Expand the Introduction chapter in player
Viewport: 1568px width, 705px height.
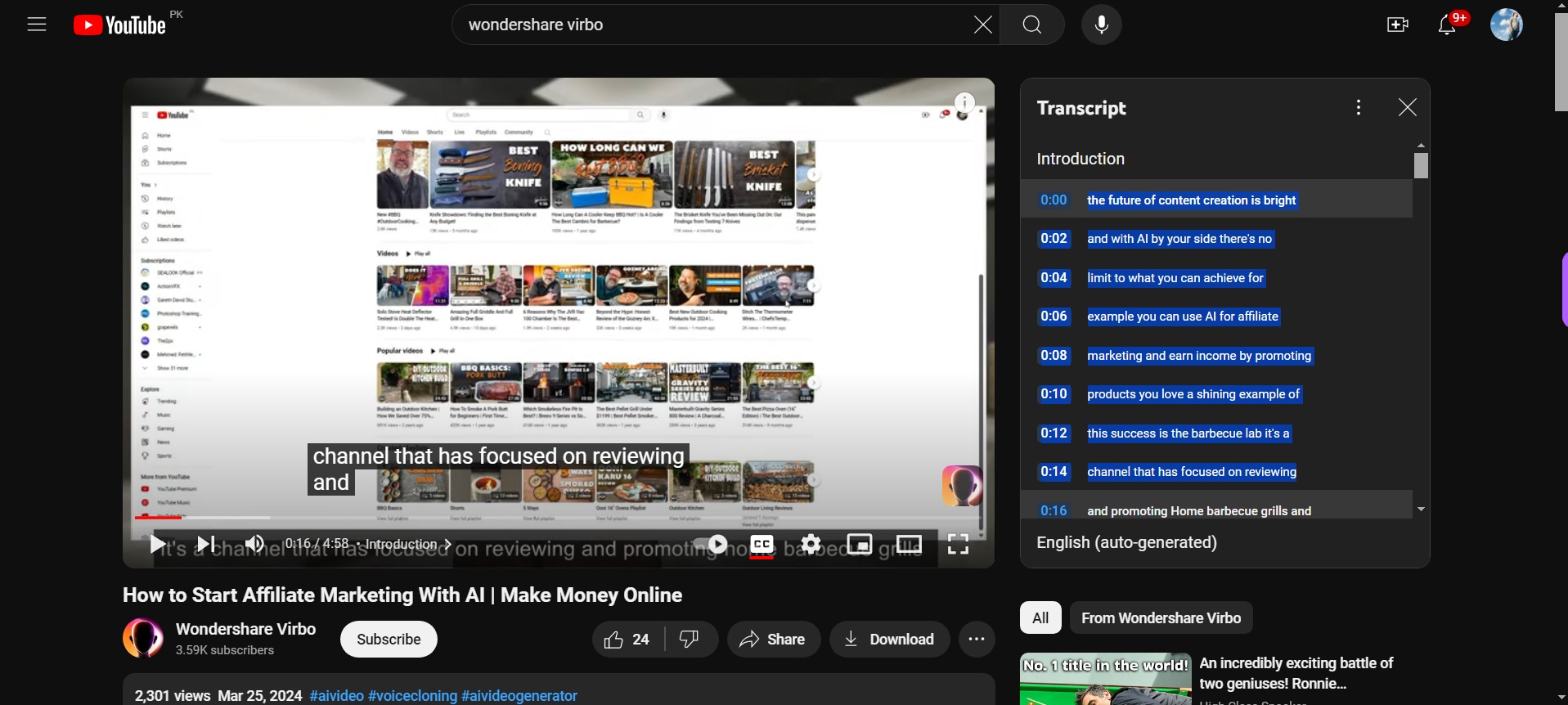(x=409, y=544)
